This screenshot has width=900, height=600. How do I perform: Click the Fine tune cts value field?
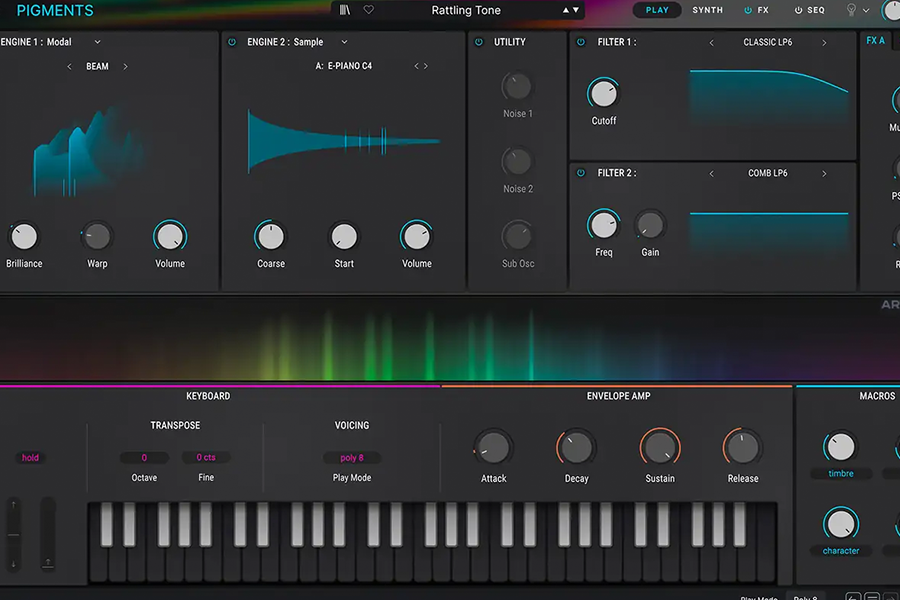pyautogui.click(x=206, y=458)
